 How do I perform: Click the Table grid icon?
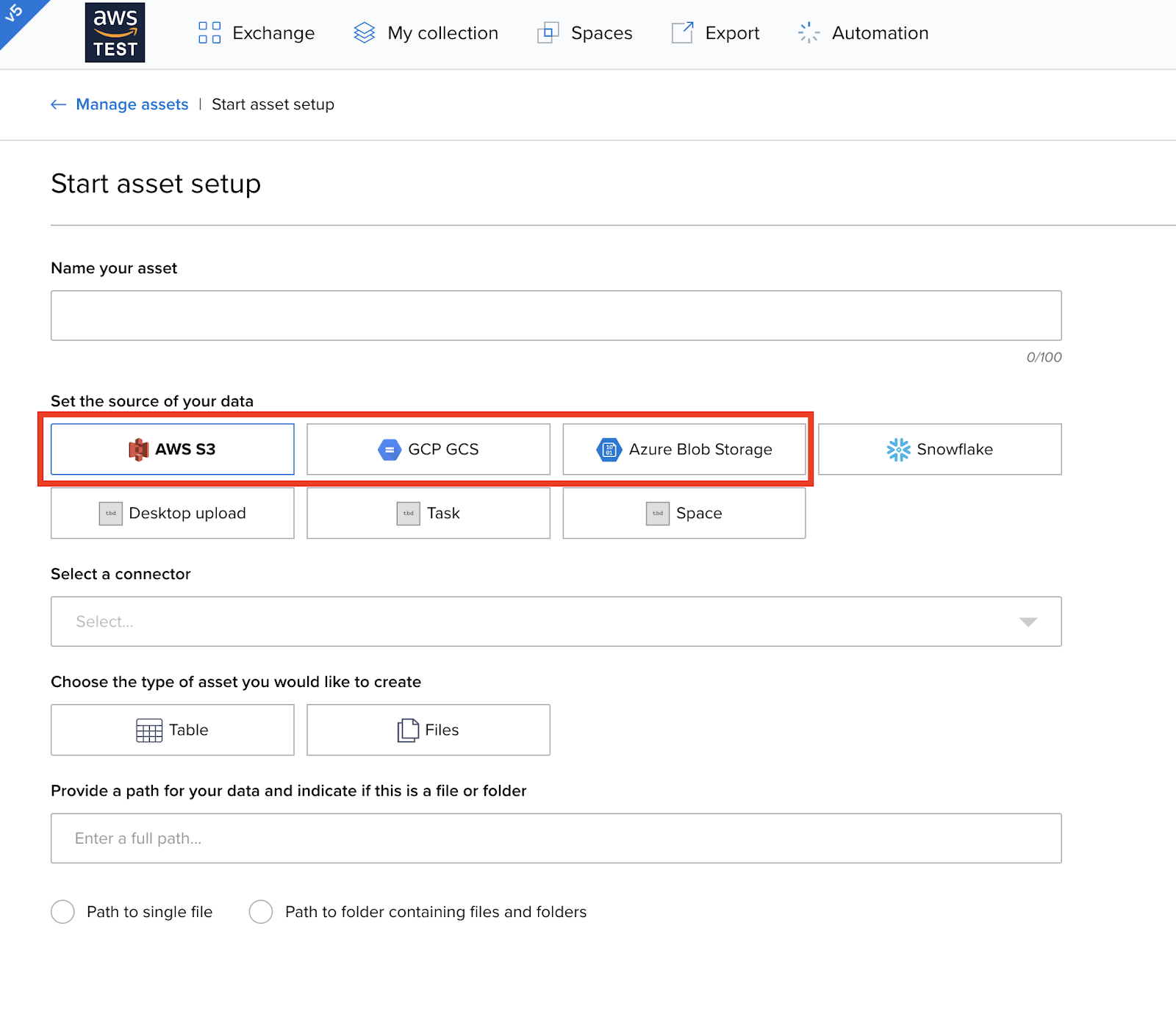pos(149,730)
